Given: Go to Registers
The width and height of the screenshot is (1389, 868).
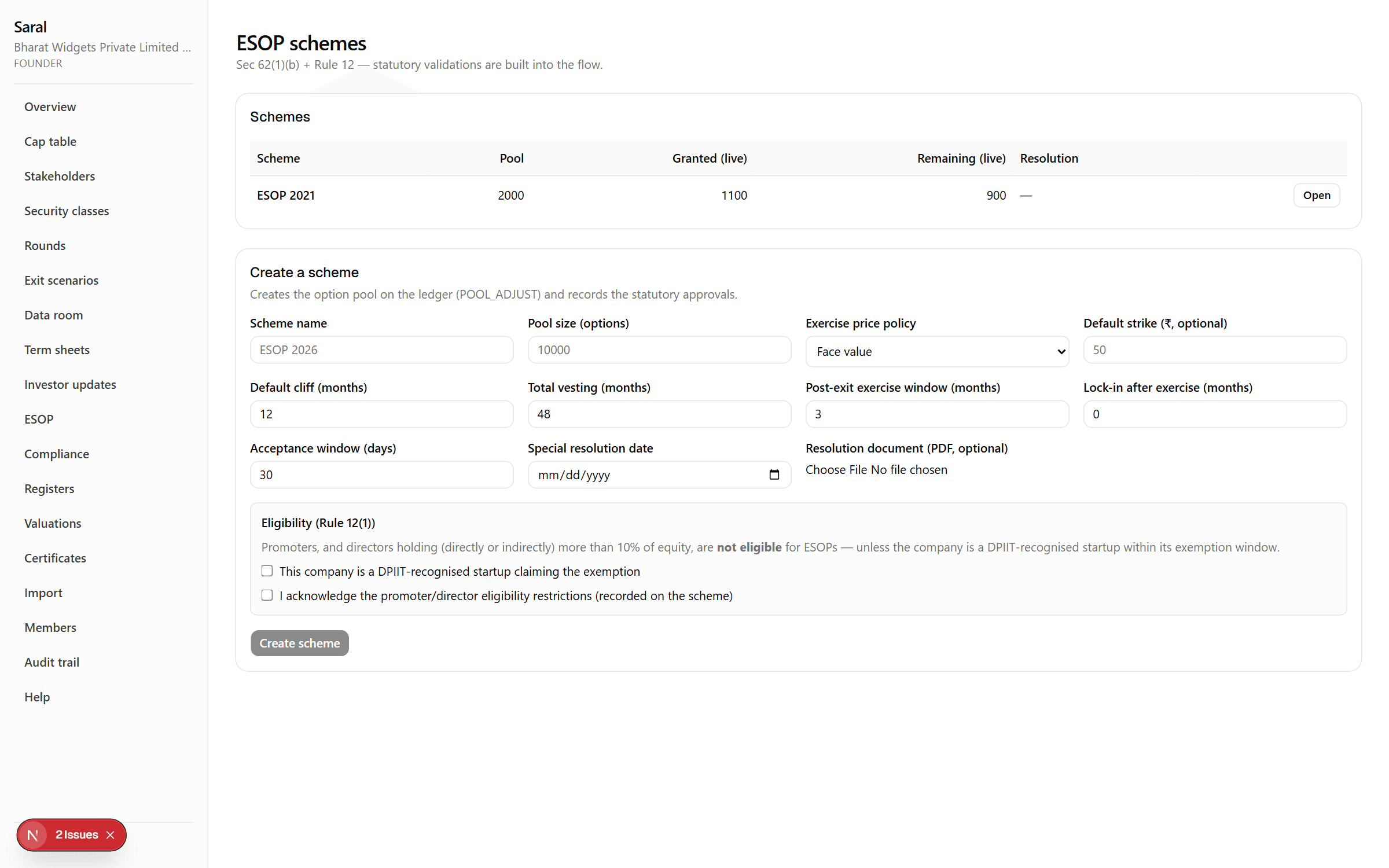Looking at the screenshot, I should (x=49, y=488).
